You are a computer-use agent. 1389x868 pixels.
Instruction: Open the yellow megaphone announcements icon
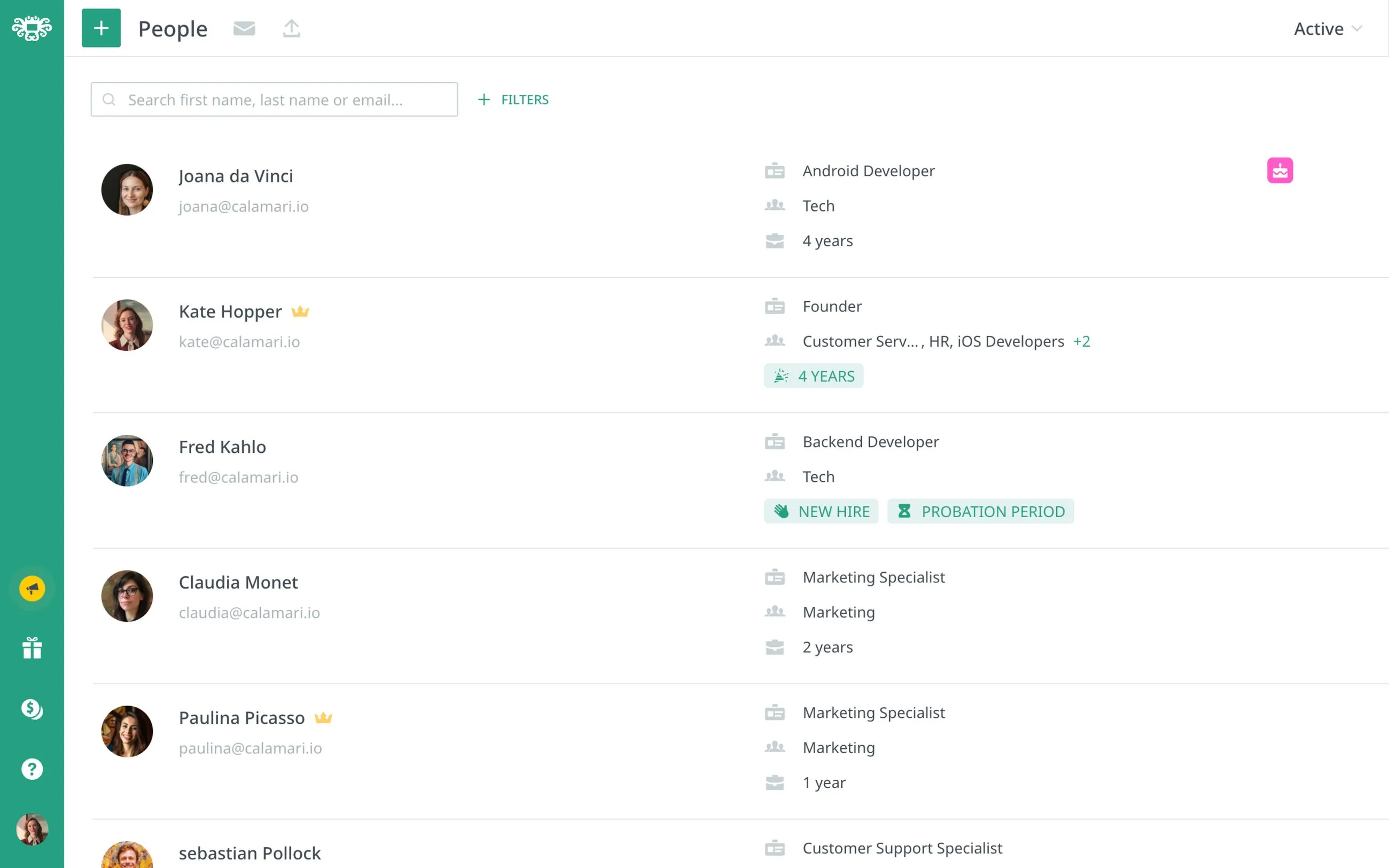tap(32, 589)
